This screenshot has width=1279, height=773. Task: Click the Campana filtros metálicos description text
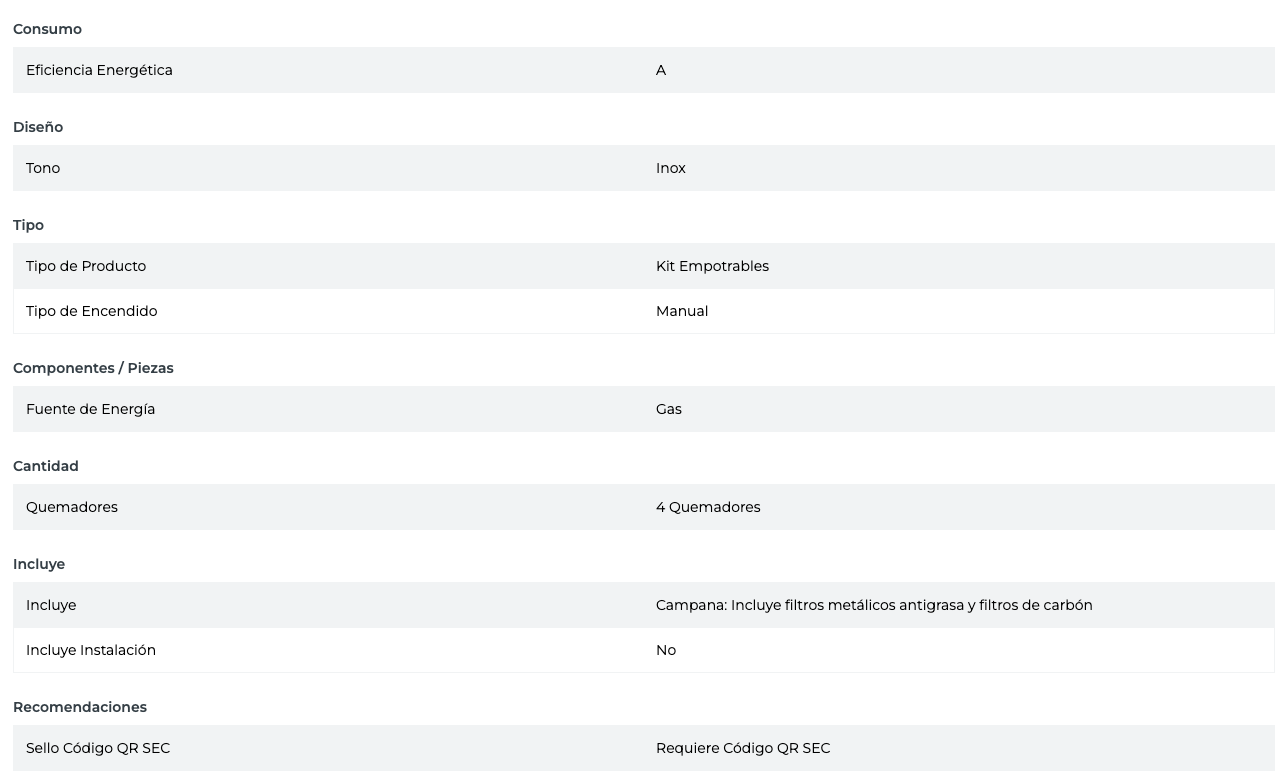(874, 605)
